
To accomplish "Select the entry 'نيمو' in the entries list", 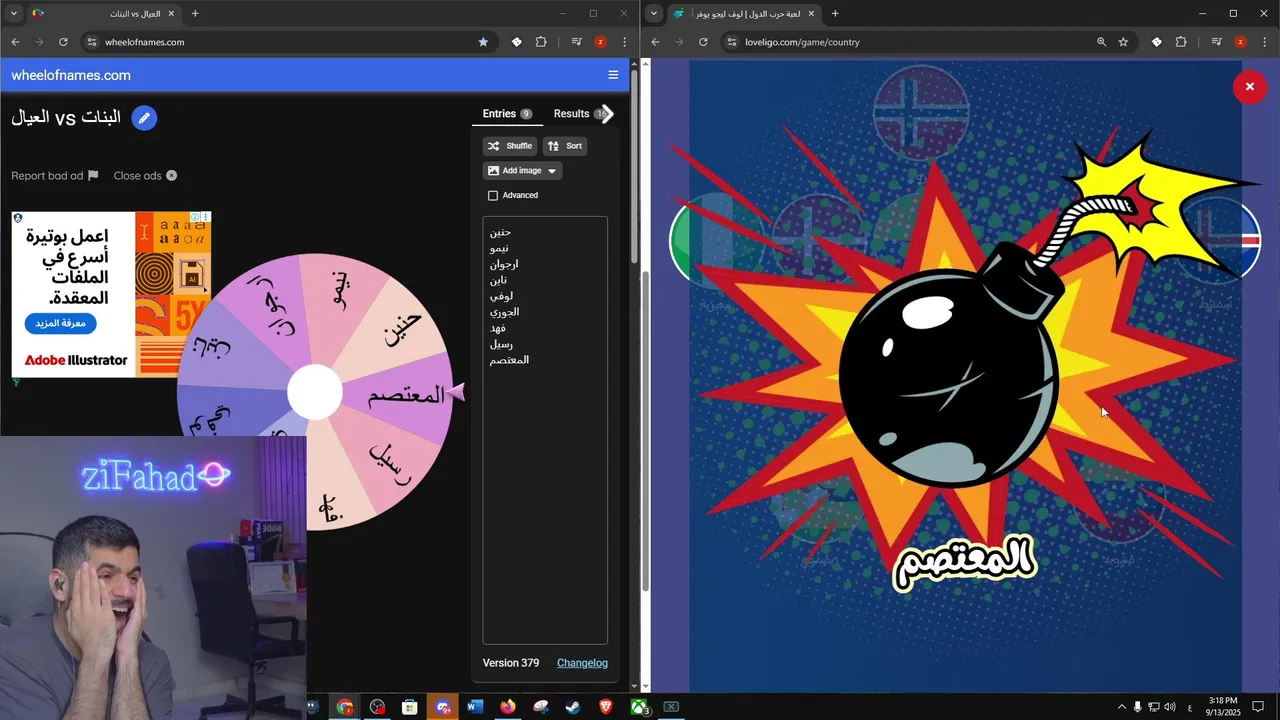I will [x=499, y=248].
